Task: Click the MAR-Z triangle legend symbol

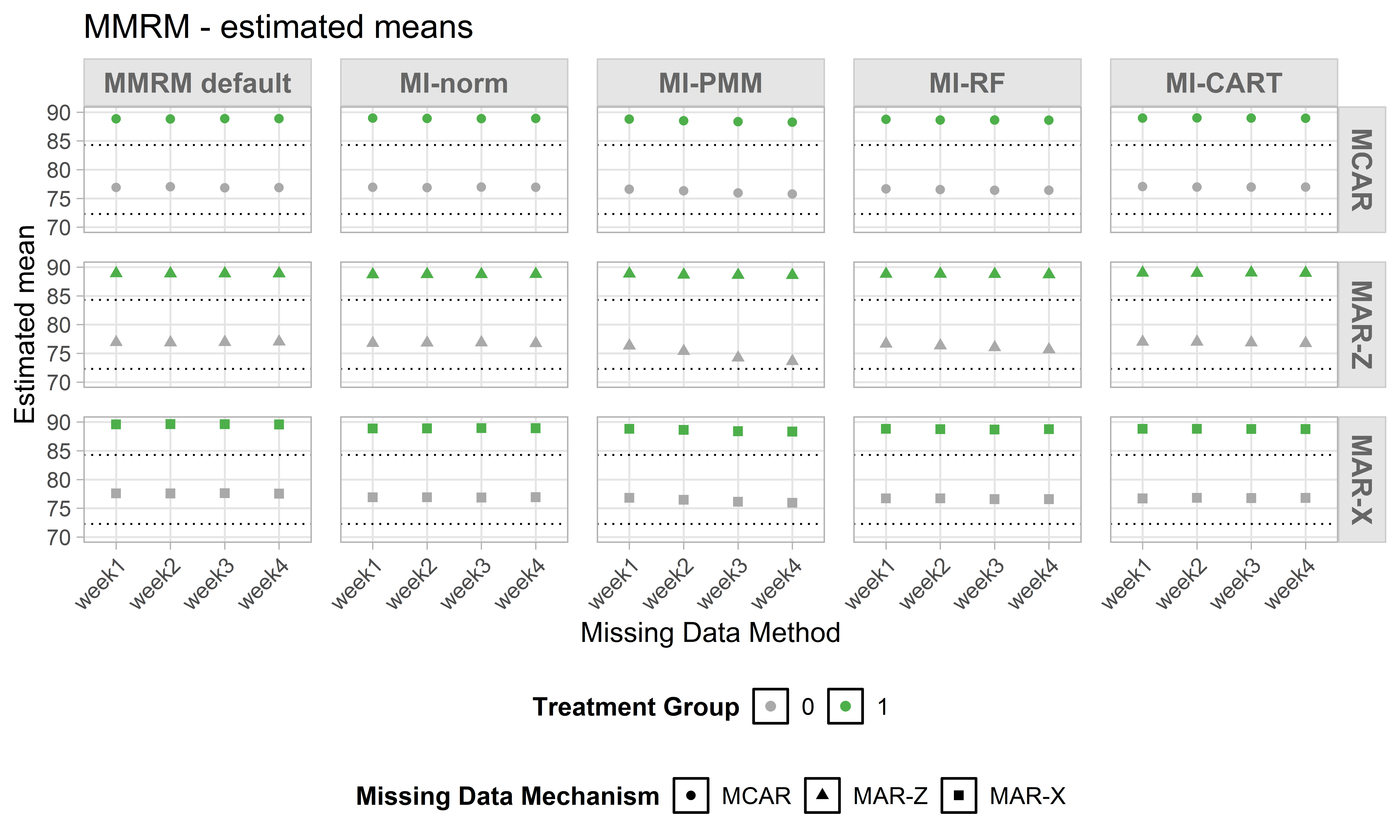Action: 822,795
